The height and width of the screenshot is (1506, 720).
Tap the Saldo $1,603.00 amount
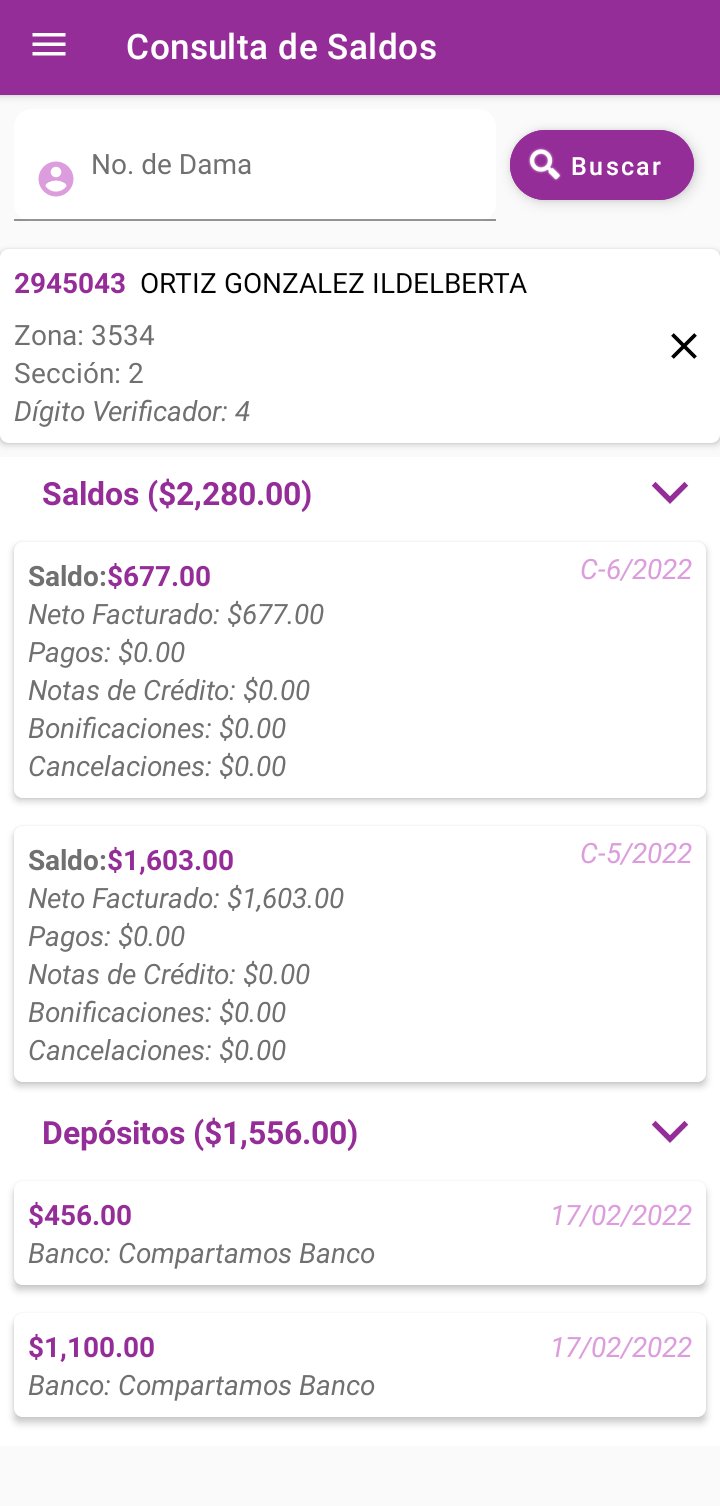tap(170, 860)
